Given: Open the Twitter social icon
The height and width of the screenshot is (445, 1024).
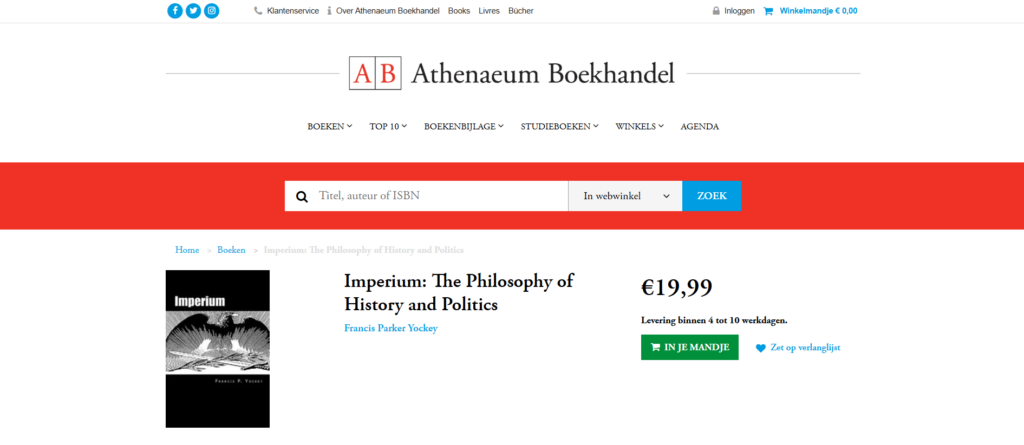Looking at the screenshot, I should 193,11.
